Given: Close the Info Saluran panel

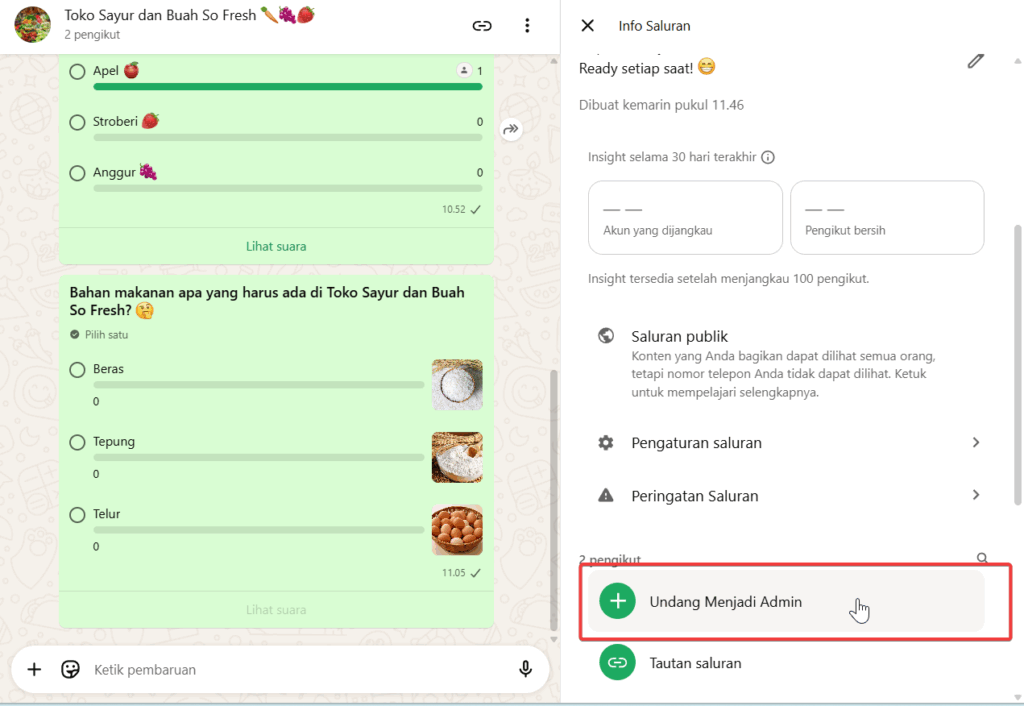Looking at the screenshot, I should (587, 26).
